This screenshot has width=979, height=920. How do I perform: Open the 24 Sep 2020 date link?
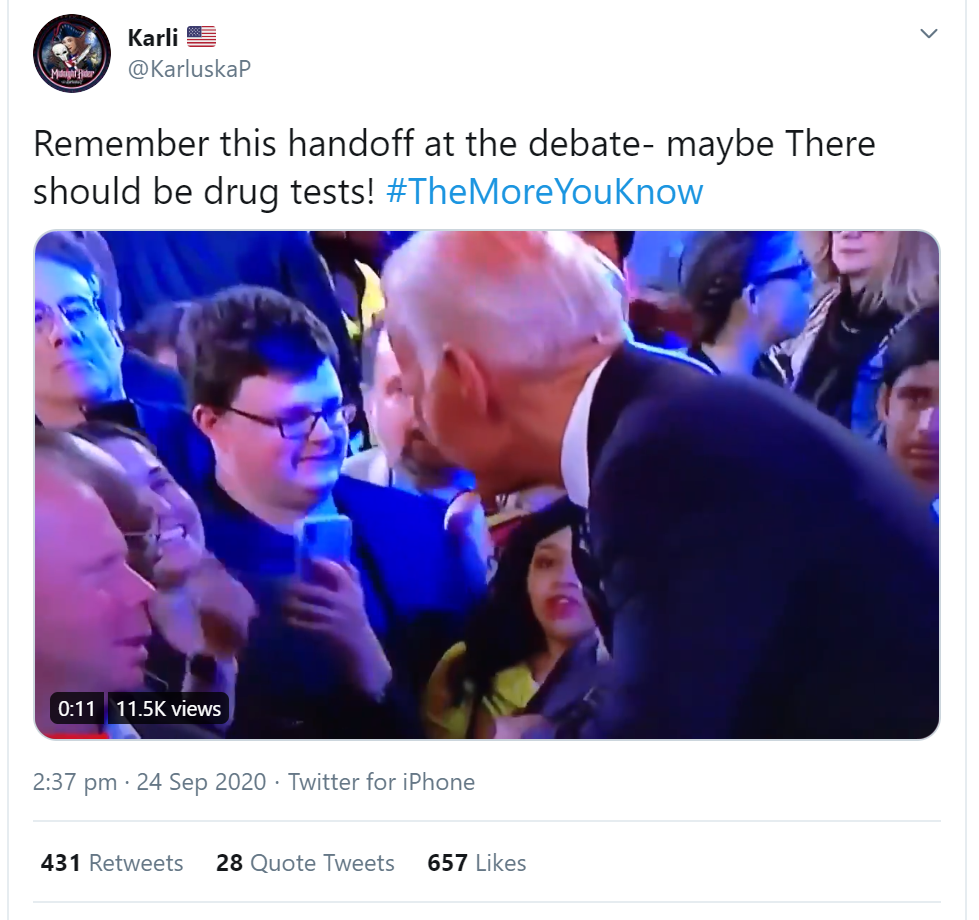coord(201,781)
